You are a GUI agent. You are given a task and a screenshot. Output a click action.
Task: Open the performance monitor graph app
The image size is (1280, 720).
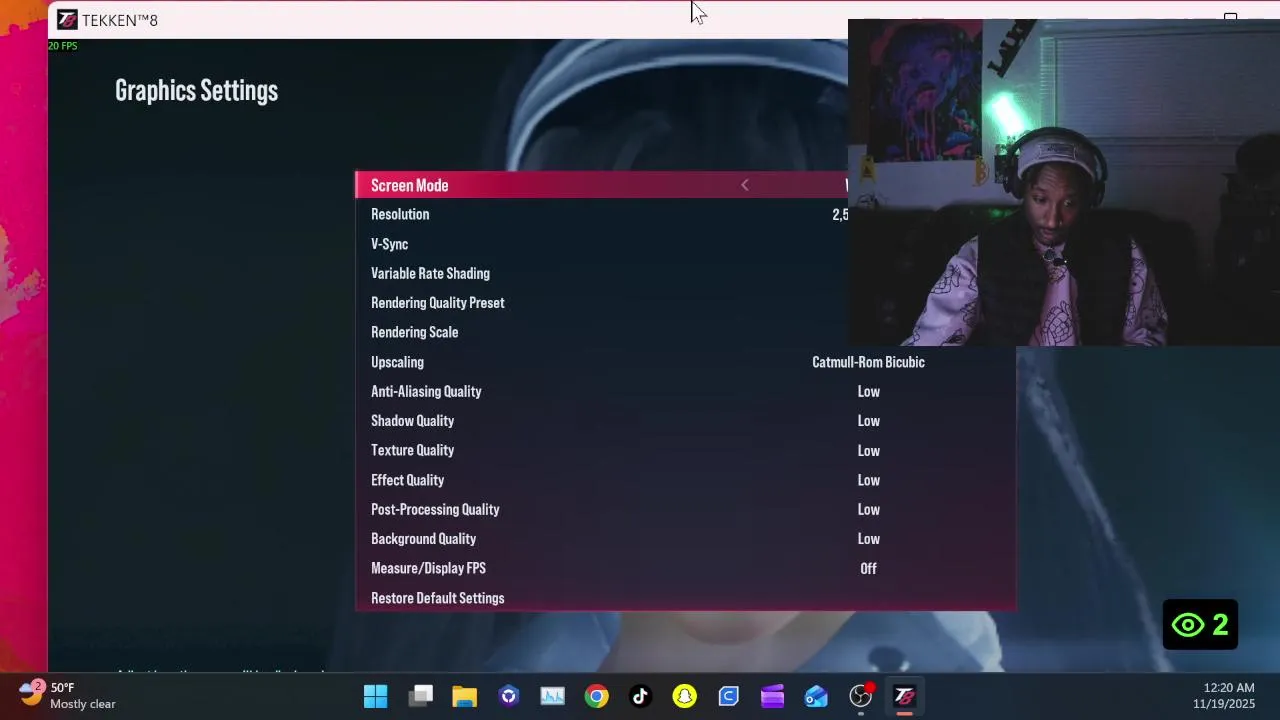tap(553, 696)
